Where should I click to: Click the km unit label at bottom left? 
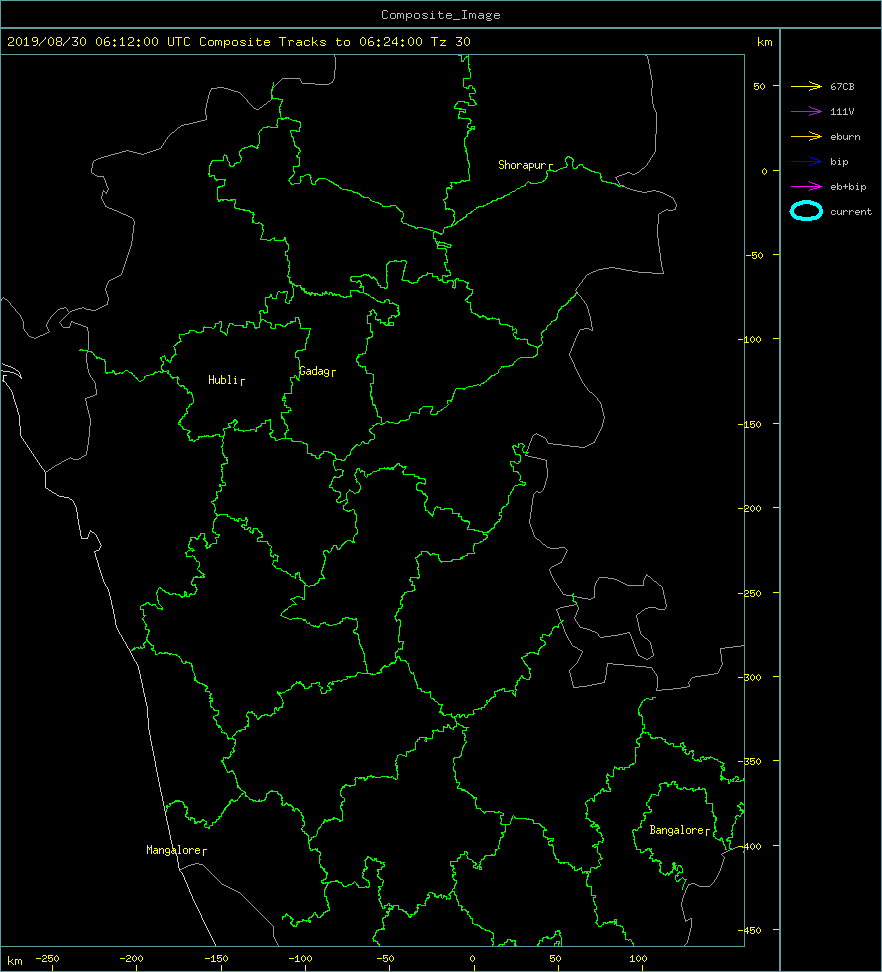(15, 961)
